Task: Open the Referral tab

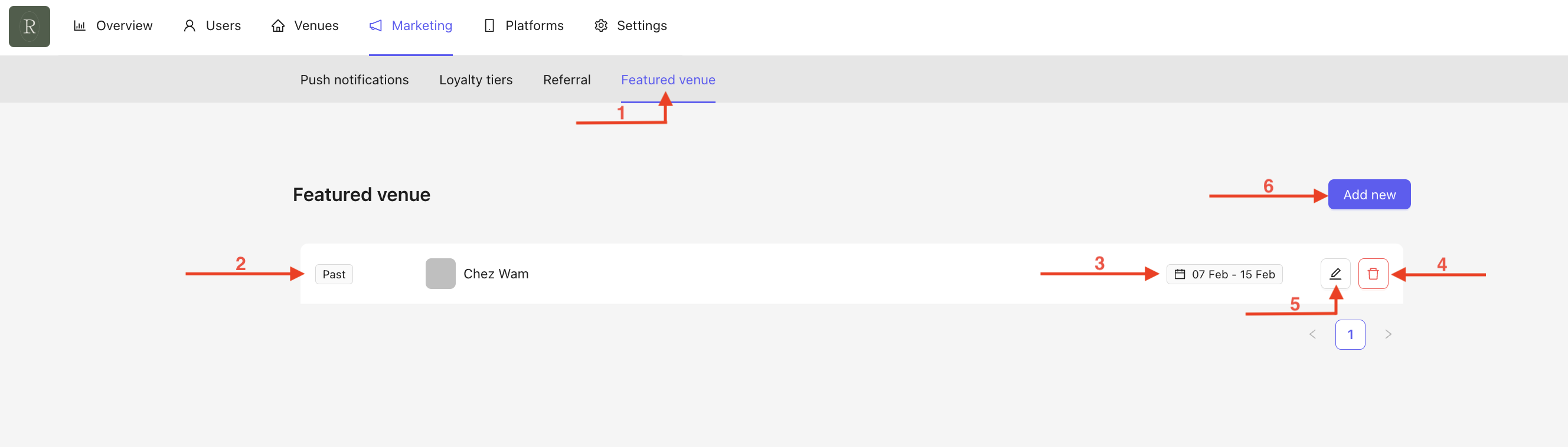Action: coord(566,80)
